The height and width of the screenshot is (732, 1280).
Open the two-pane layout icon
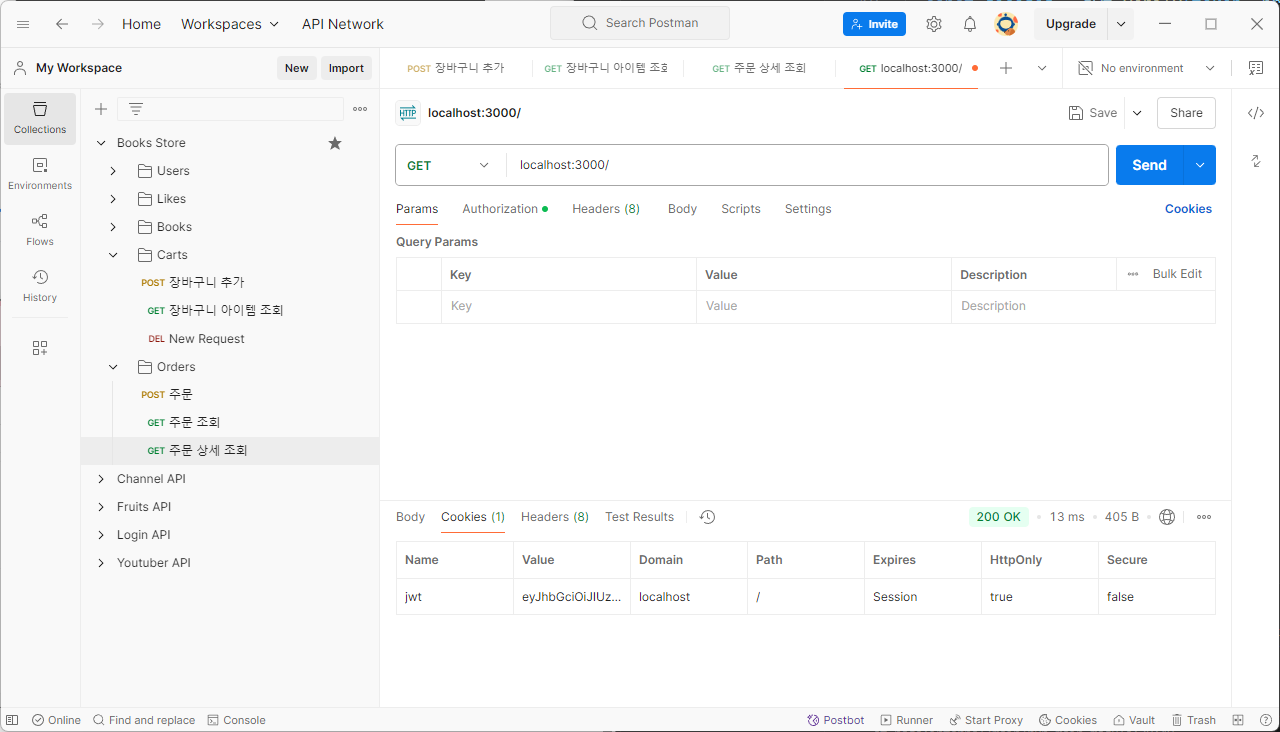pos(1238,720)
